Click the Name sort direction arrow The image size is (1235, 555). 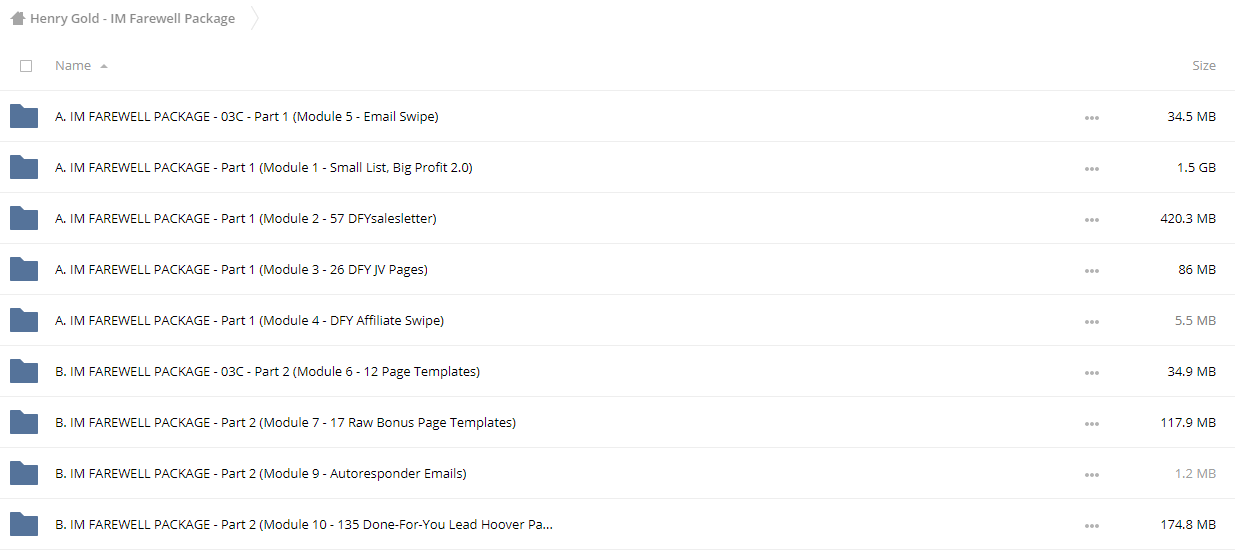pyautogui.click(x=104, y=66)
